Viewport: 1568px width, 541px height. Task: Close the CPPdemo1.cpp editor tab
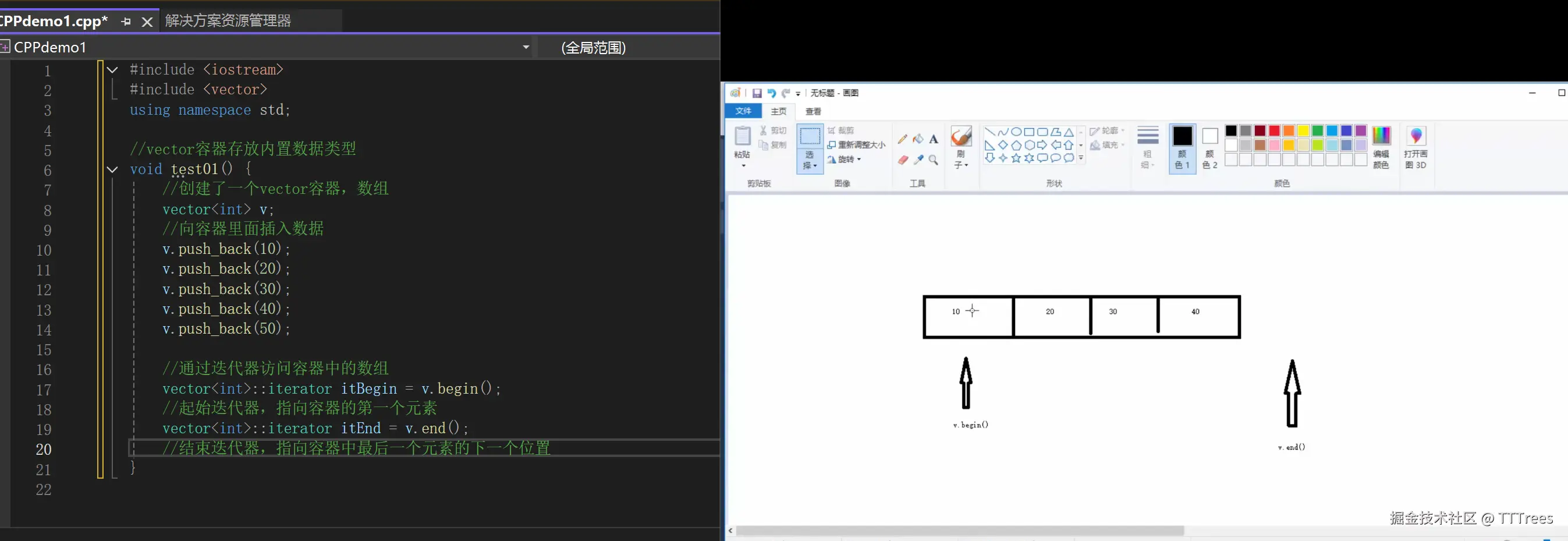click(147, 22)
